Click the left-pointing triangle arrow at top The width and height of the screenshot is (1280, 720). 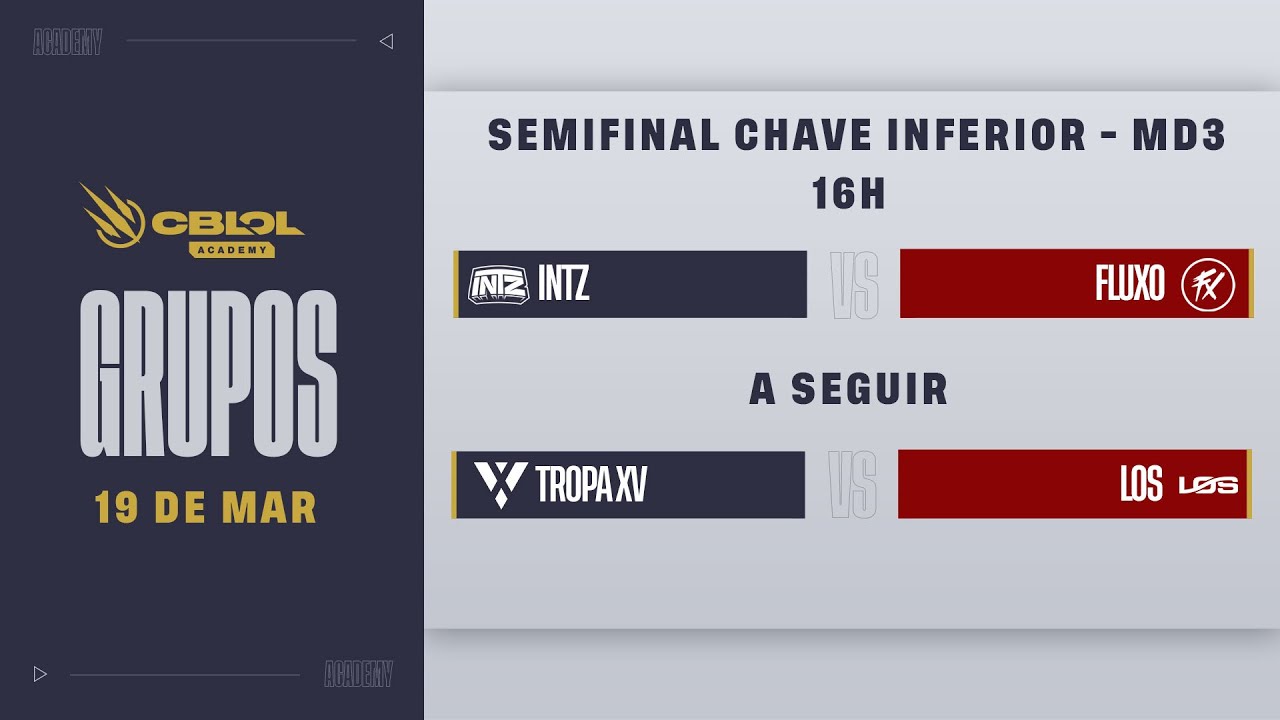(x=387, y=41)
